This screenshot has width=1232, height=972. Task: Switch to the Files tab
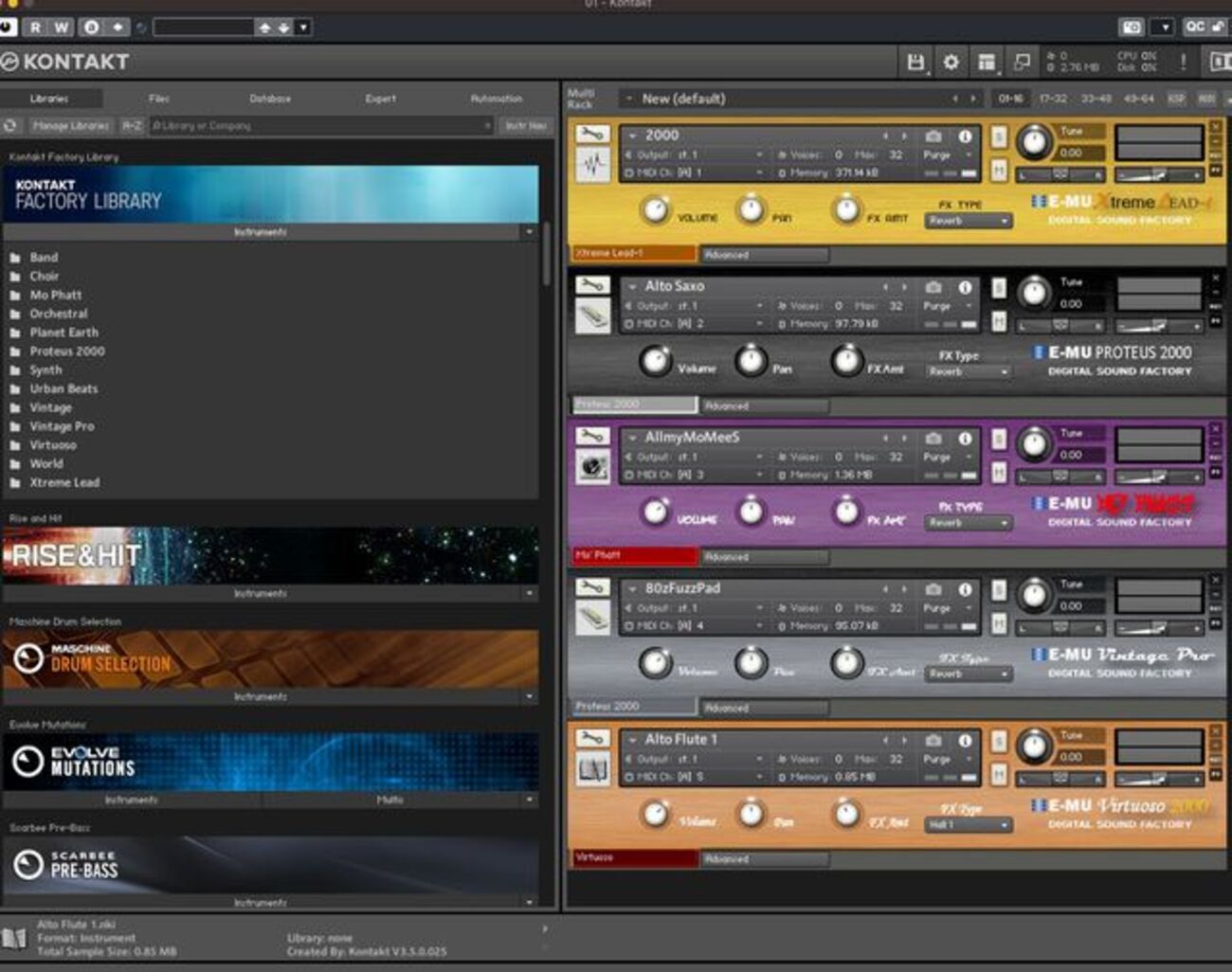coord(159,99)
